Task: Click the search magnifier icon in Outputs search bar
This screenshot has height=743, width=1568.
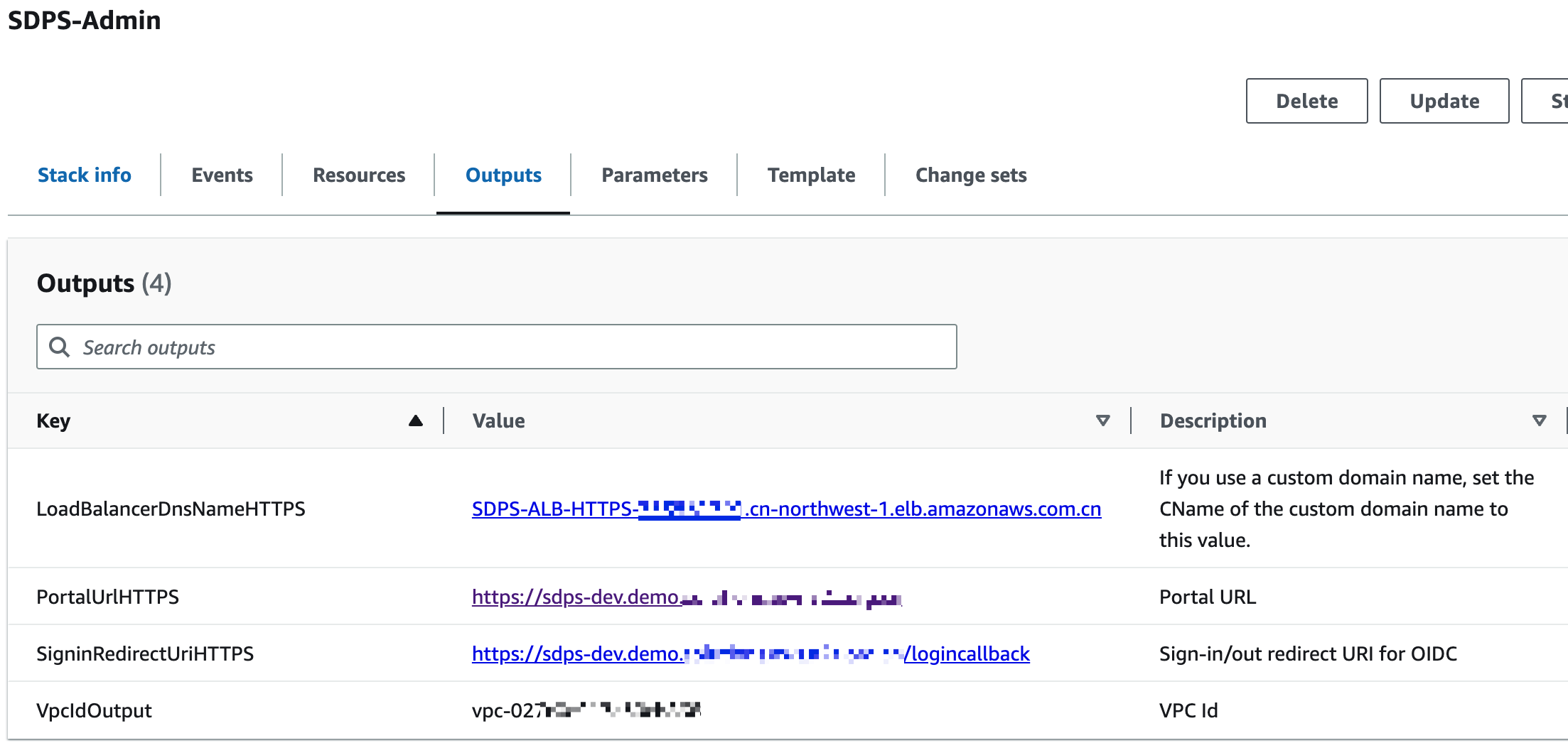Action: (60, 347)
